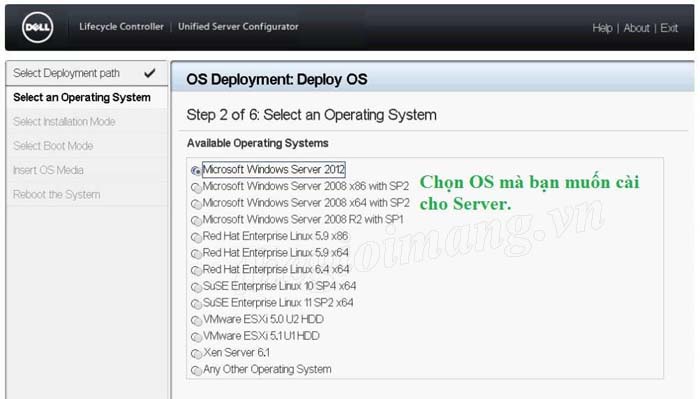Click Select Boot Mode step
Image resolution: width=700 pixels, height=399 pixels.
[x=87, y=146]
